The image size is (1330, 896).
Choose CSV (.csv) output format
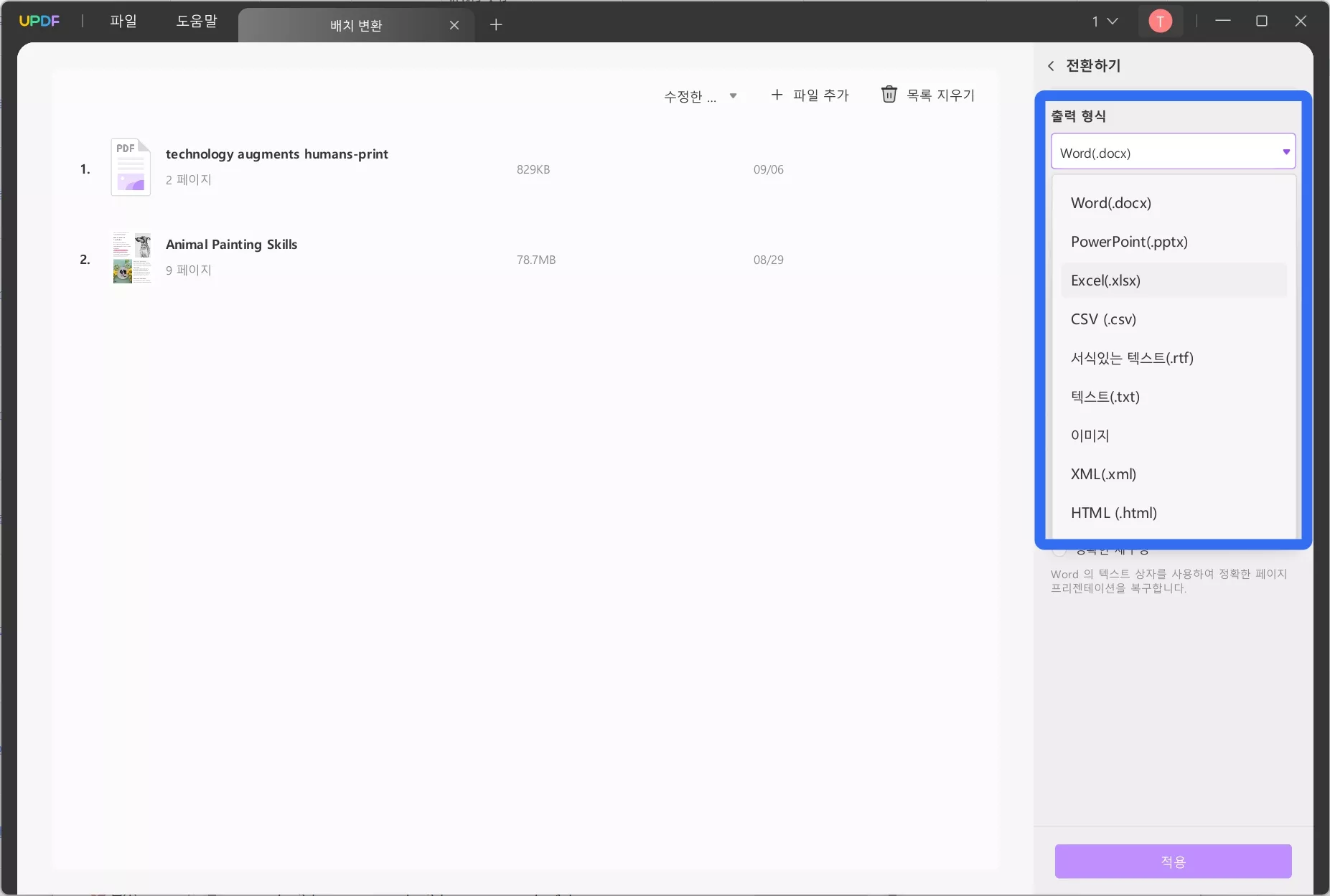tap(1174, 319)
